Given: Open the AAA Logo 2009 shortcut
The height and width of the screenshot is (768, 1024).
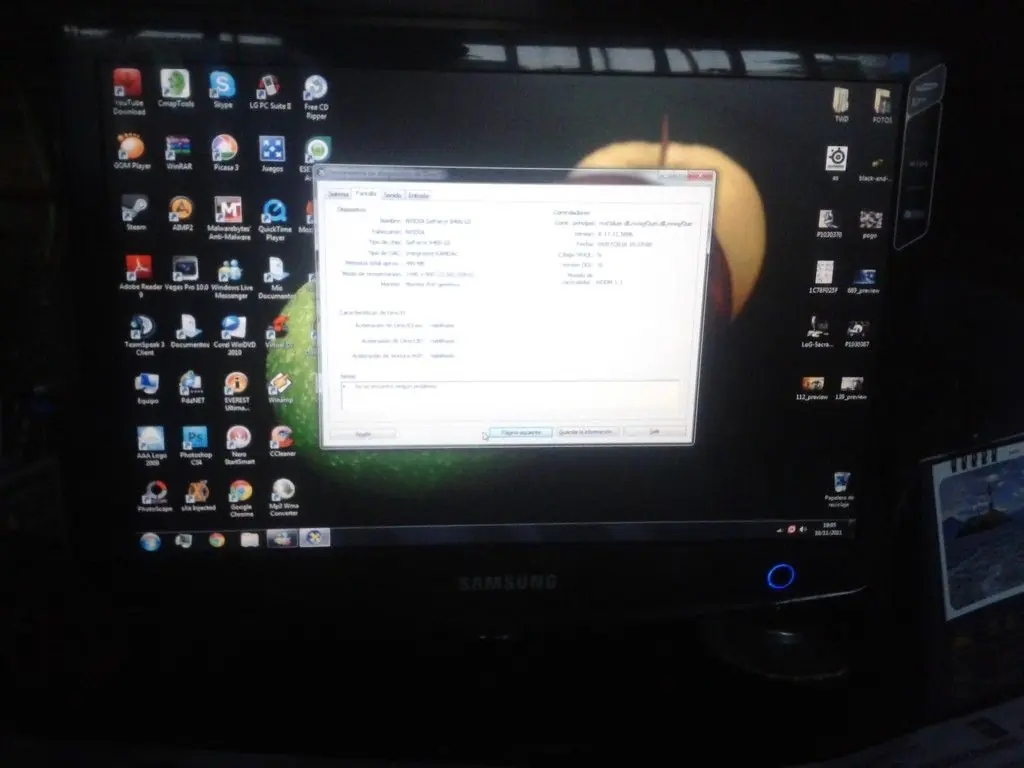Looking at the screenshot, I should click(152, 445).
